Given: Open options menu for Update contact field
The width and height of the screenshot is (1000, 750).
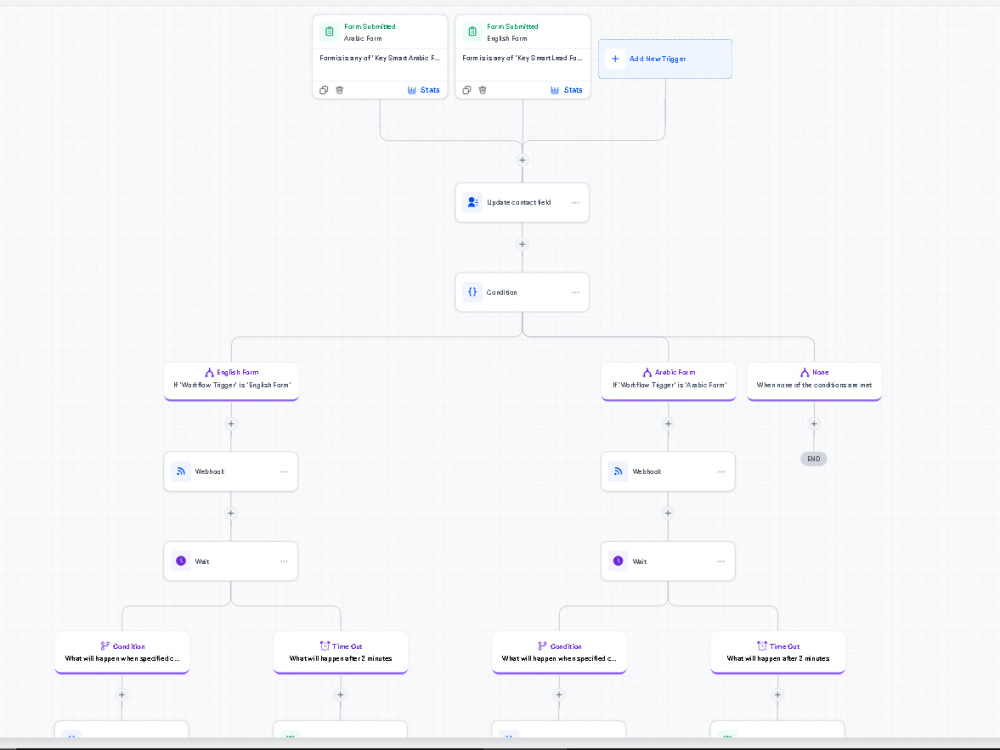Looking at the screenshot, I should pos(575,203).
